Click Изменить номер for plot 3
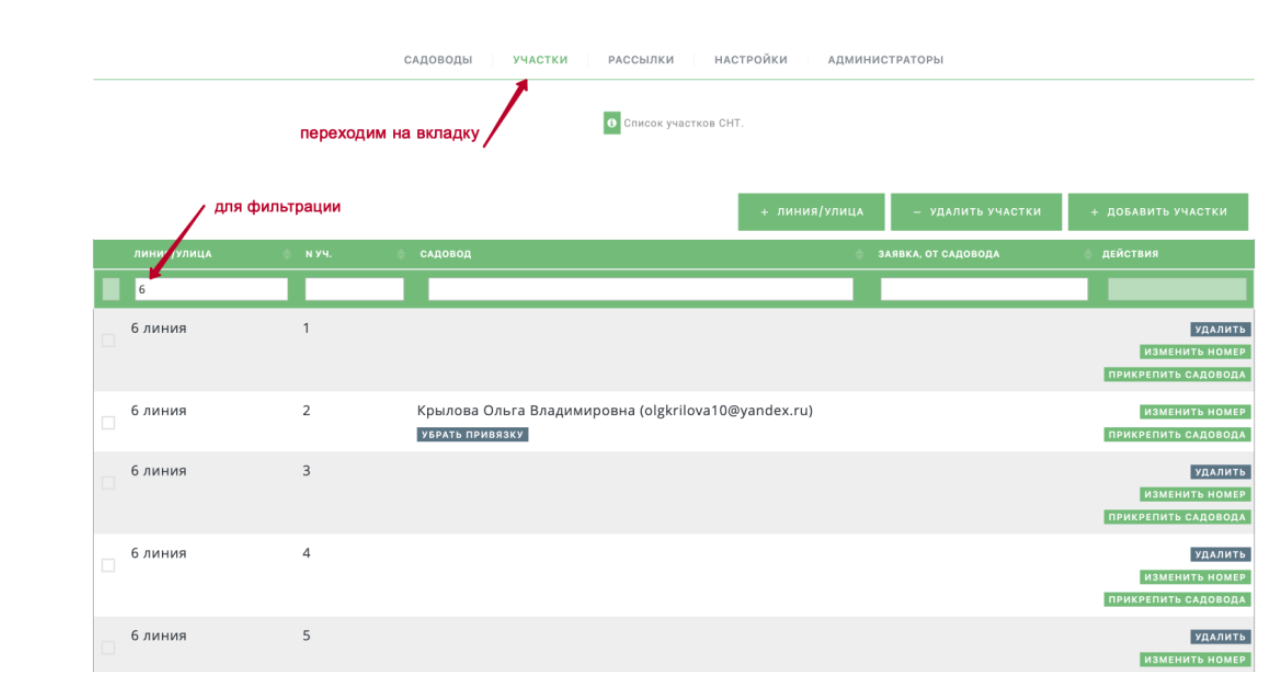 click(1195, 494)
